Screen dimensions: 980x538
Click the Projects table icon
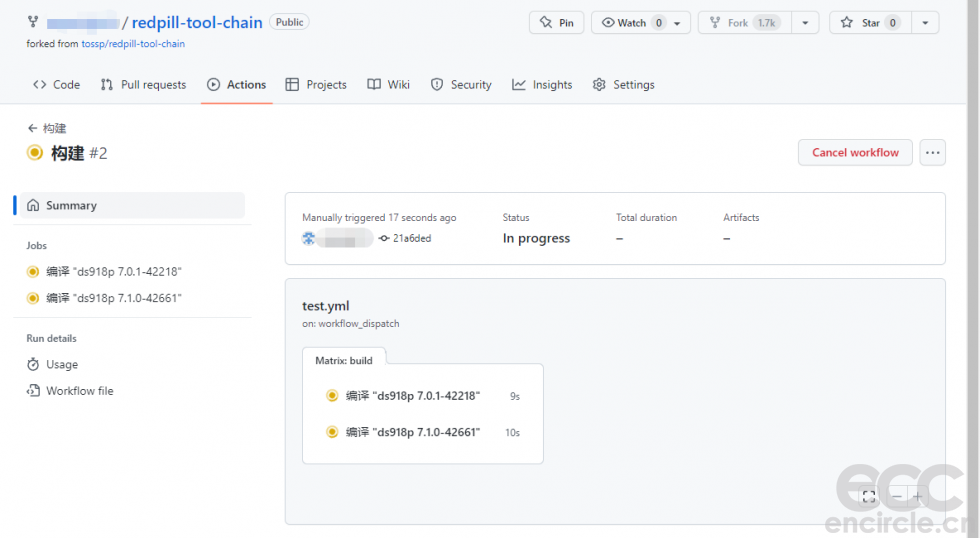point(292,84)
